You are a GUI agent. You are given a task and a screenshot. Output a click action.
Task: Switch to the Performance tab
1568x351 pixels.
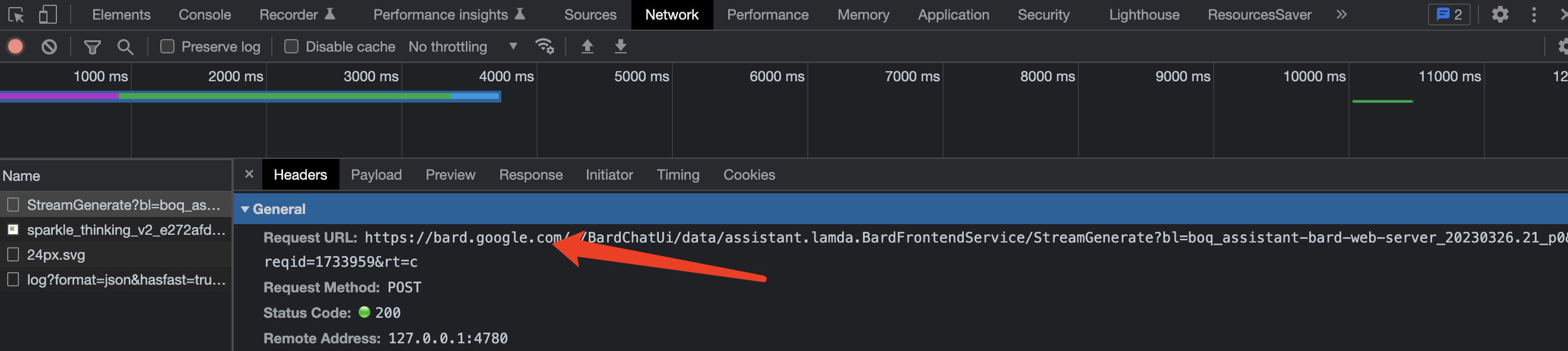[x=767, y=15]
